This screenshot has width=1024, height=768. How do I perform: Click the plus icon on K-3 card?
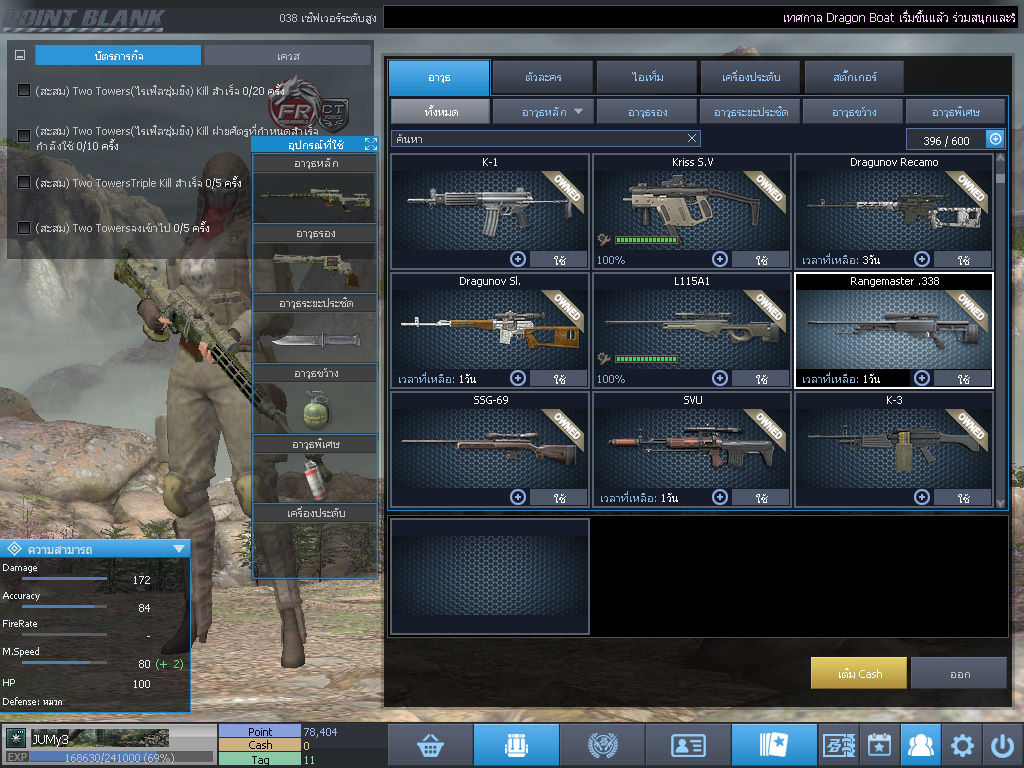921,497
